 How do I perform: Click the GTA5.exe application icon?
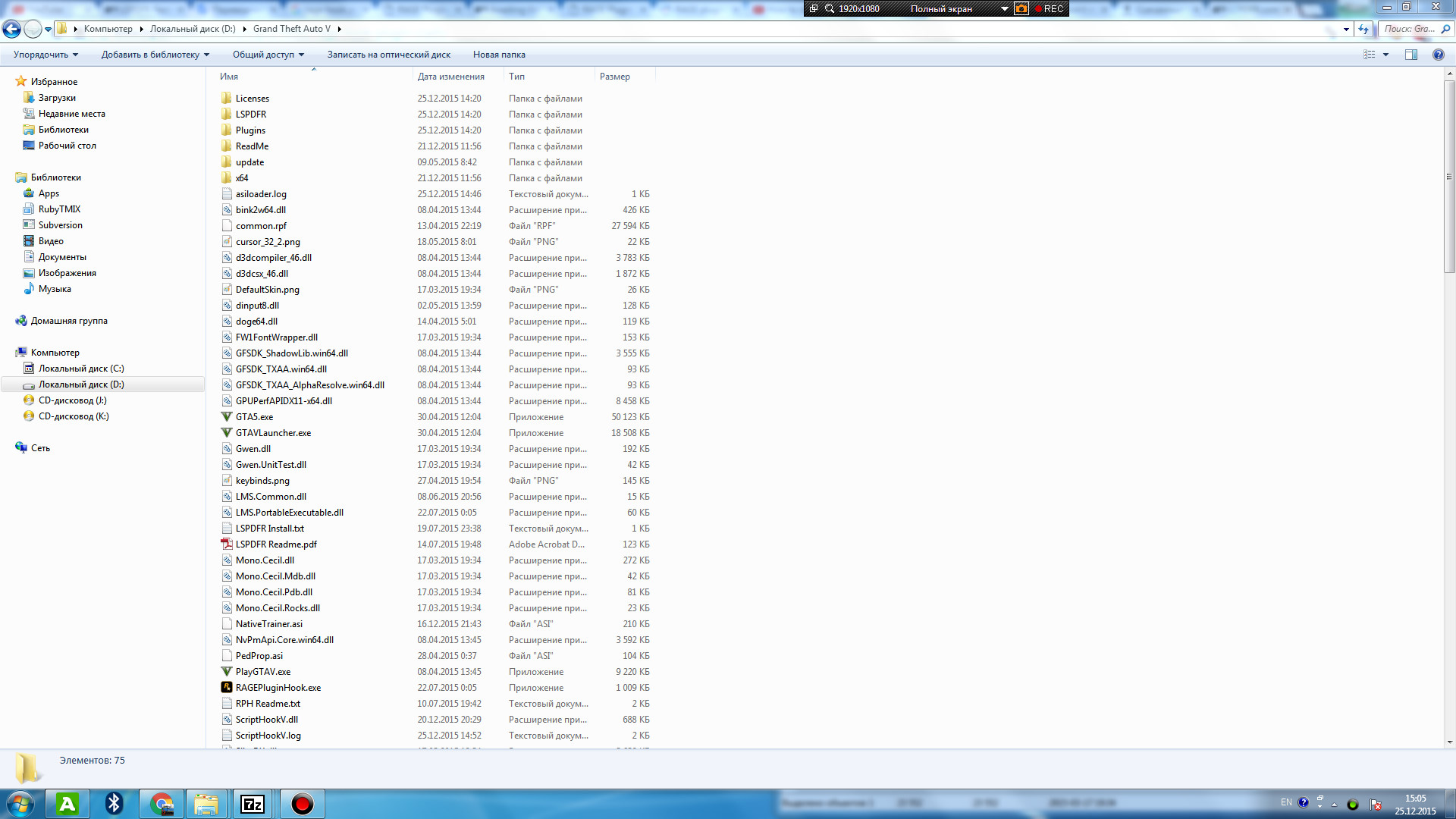[x=226, y=417]
